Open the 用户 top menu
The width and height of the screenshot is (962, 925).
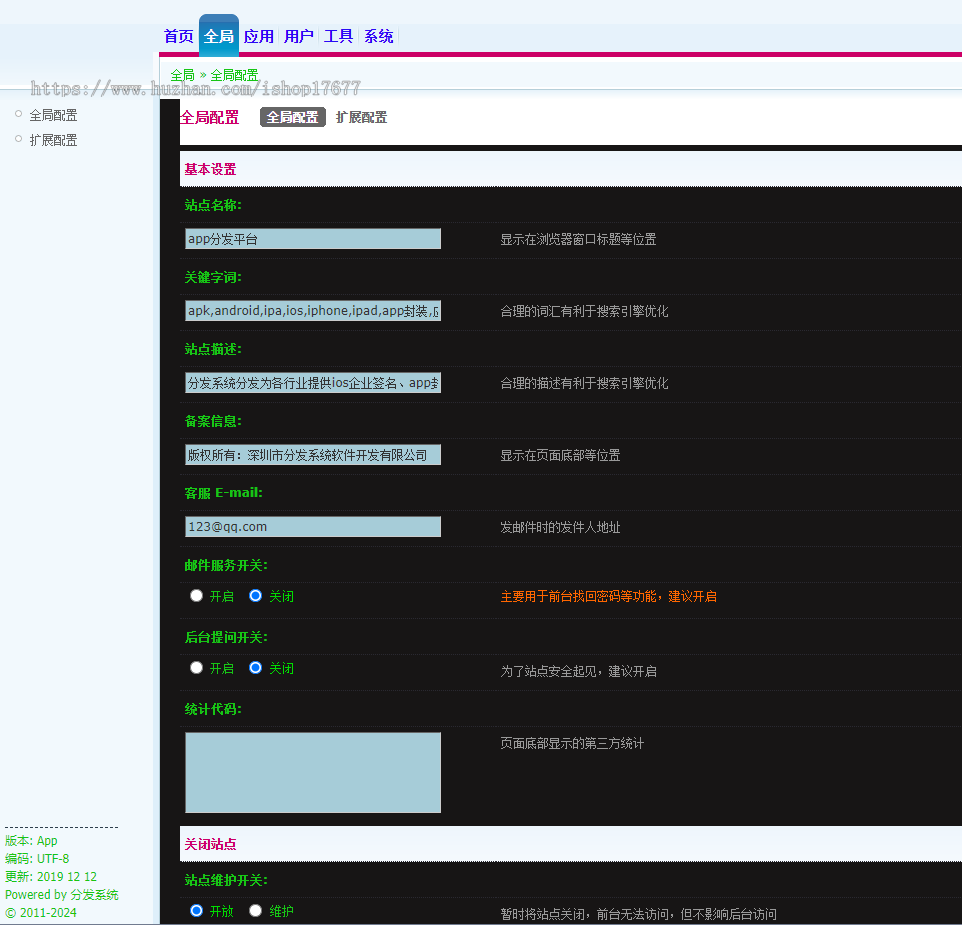click(x=299, y=36)
